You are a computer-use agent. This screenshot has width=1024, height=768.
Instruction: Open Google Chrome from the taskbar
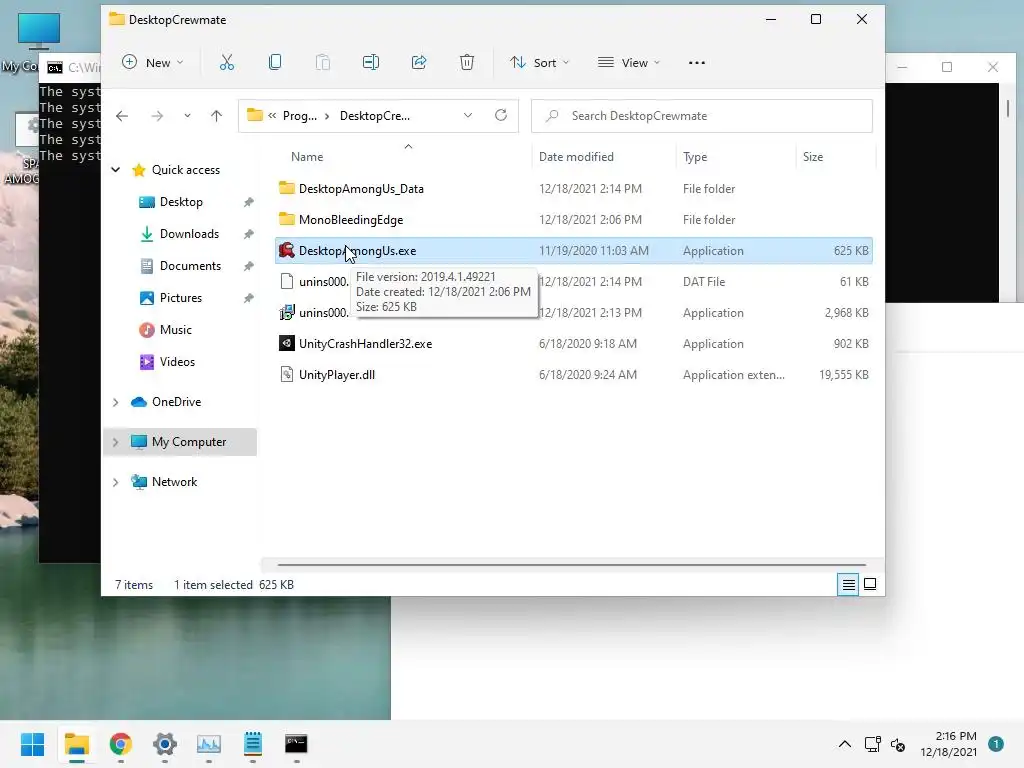(121, 744)
